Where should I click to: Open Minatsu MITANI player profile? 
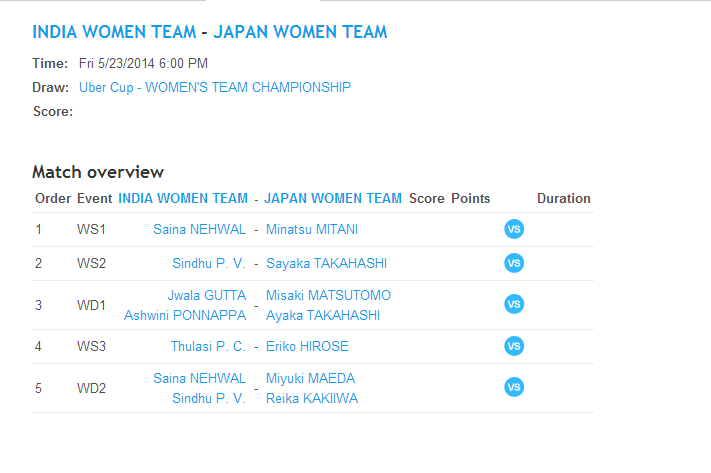[312, 229]
